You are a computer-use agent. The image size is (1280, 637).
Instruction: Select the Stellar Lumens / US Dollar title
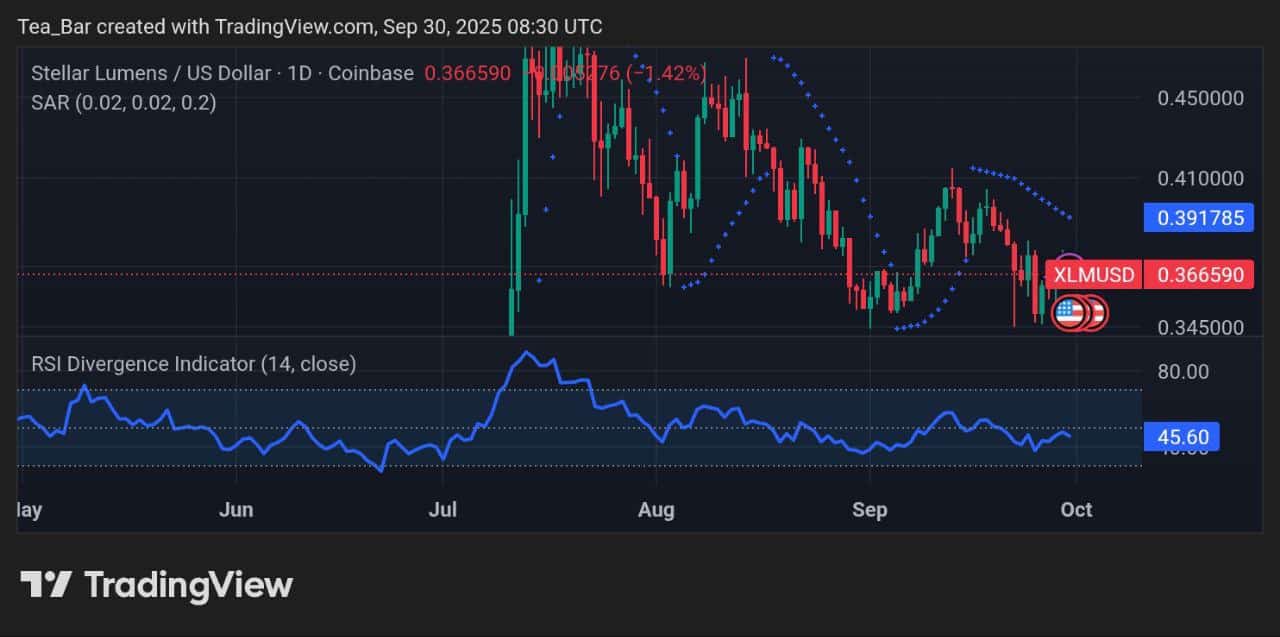point(151,73)
